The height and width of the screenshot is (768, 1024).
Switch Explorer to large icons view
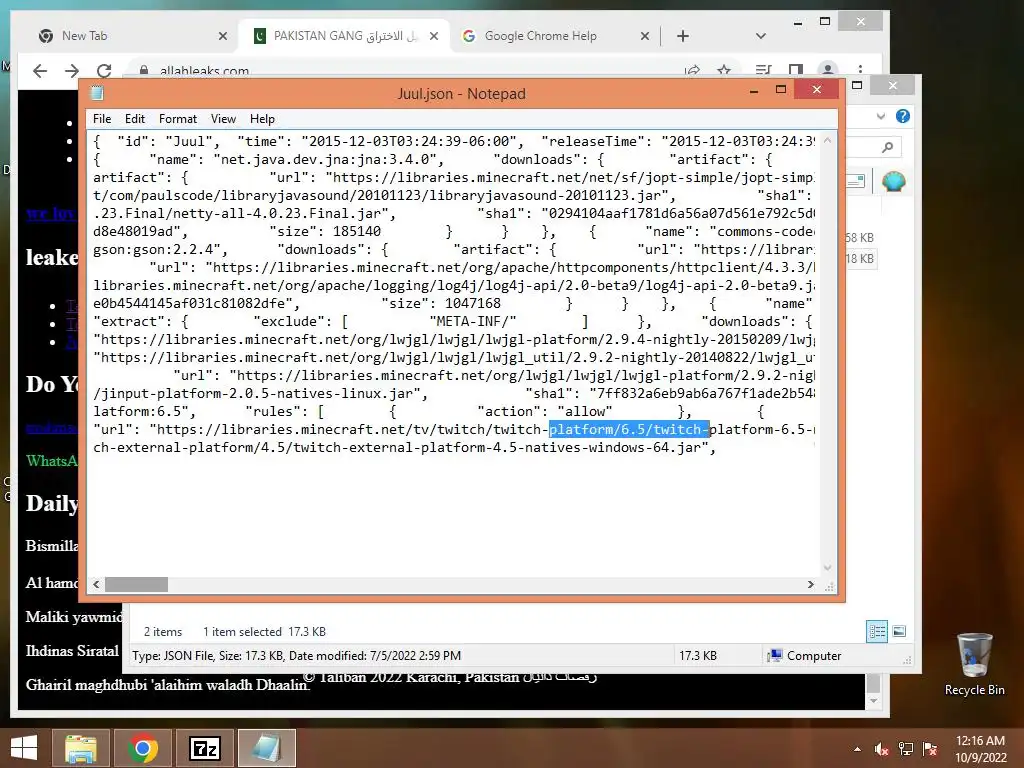[x=899, y=631]
